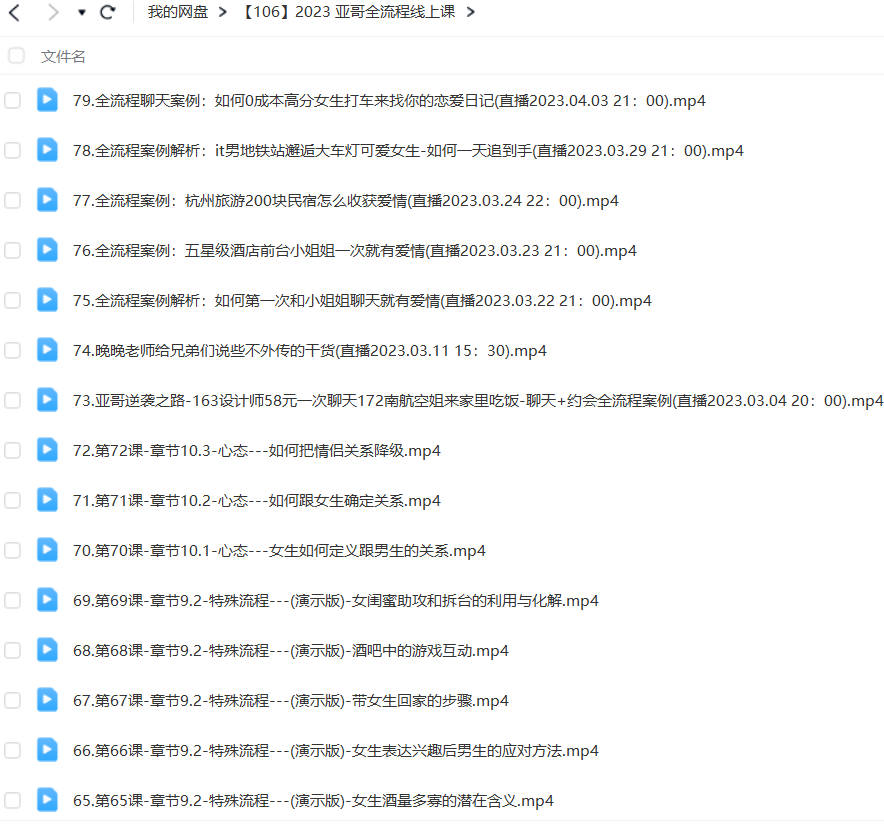Screen dimensions: 884x837
Task: Open file name 74.晚晚老师给兄弟们说些不外传的干货.mp4
Action: 310,351
